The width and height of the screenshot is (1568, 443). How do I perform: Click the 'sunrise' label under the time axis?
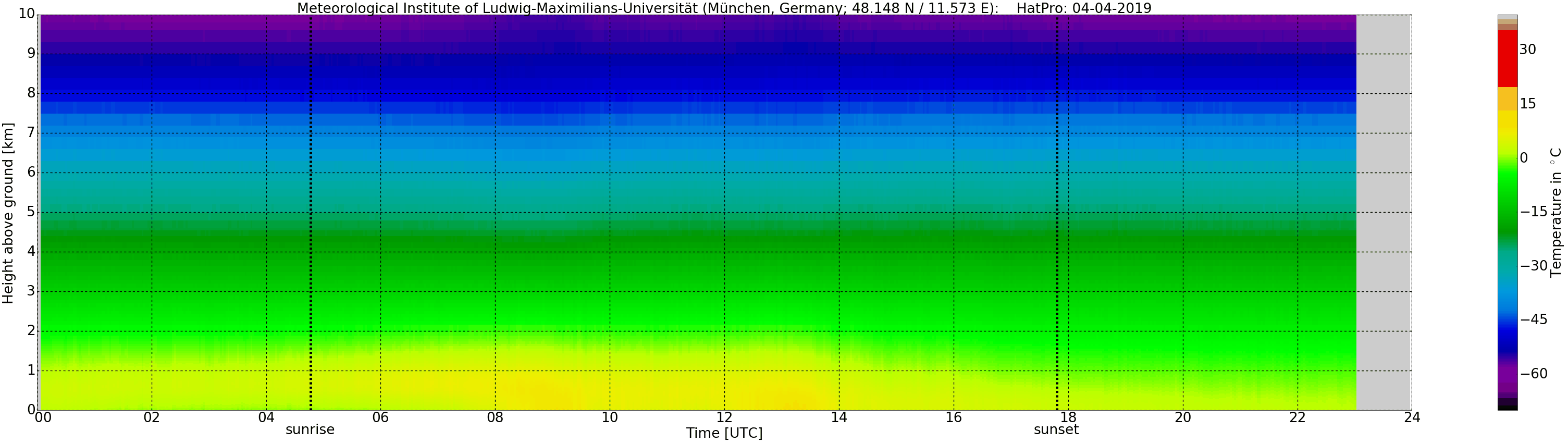(310, 429)
